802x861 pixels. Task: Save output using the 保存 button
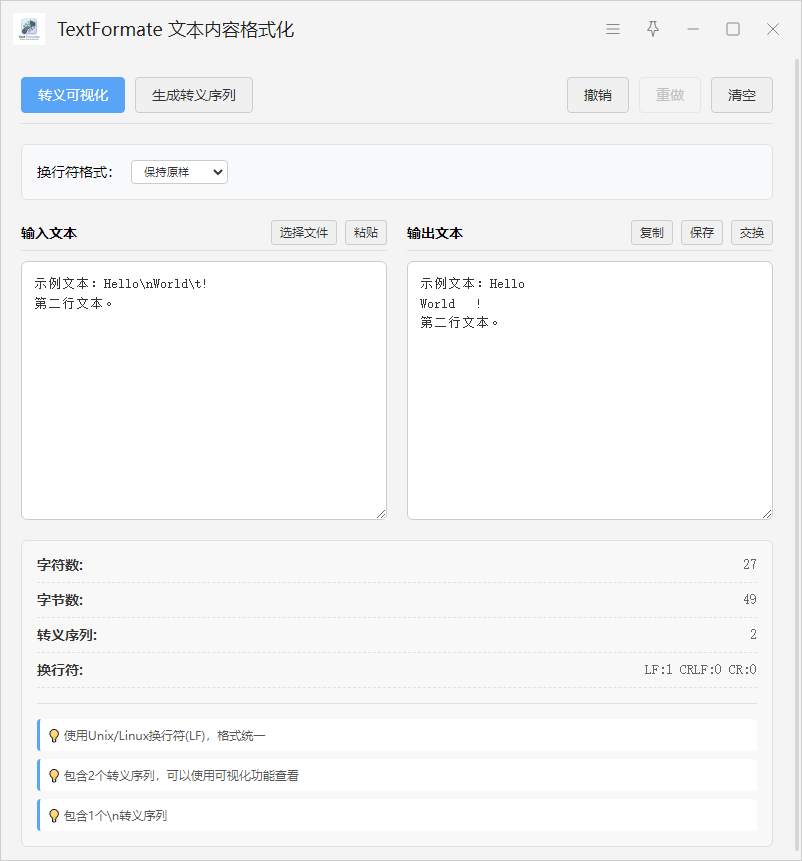click(702, 233)
